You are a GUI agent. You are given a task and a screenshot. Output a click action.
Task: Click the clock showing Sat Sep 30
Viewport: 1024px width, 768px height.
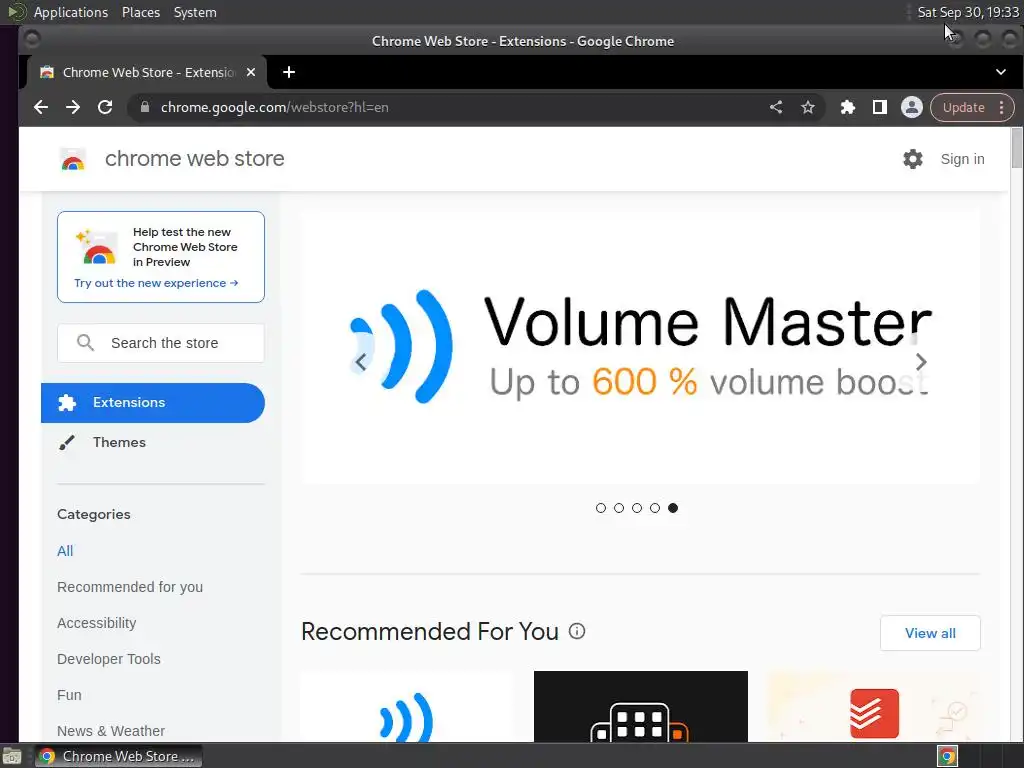pyautogui.click(x=967, y=12)
